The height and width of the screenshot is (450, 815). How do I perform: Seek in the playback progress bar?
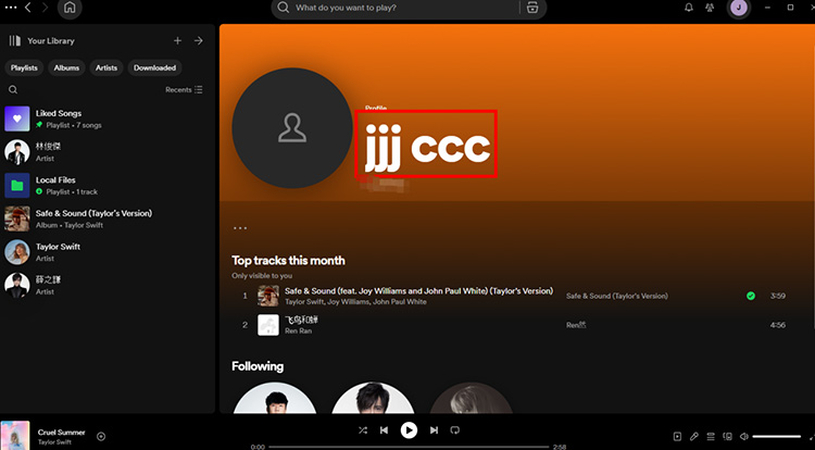tap(409, 447)
